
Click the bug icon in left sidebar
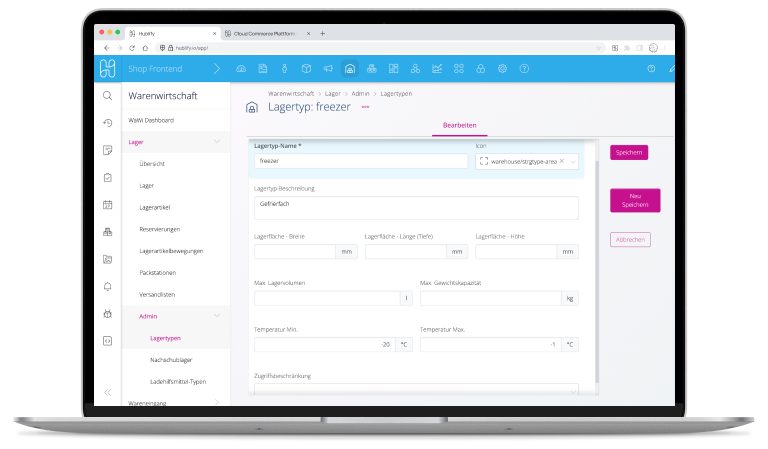[107, 313]
